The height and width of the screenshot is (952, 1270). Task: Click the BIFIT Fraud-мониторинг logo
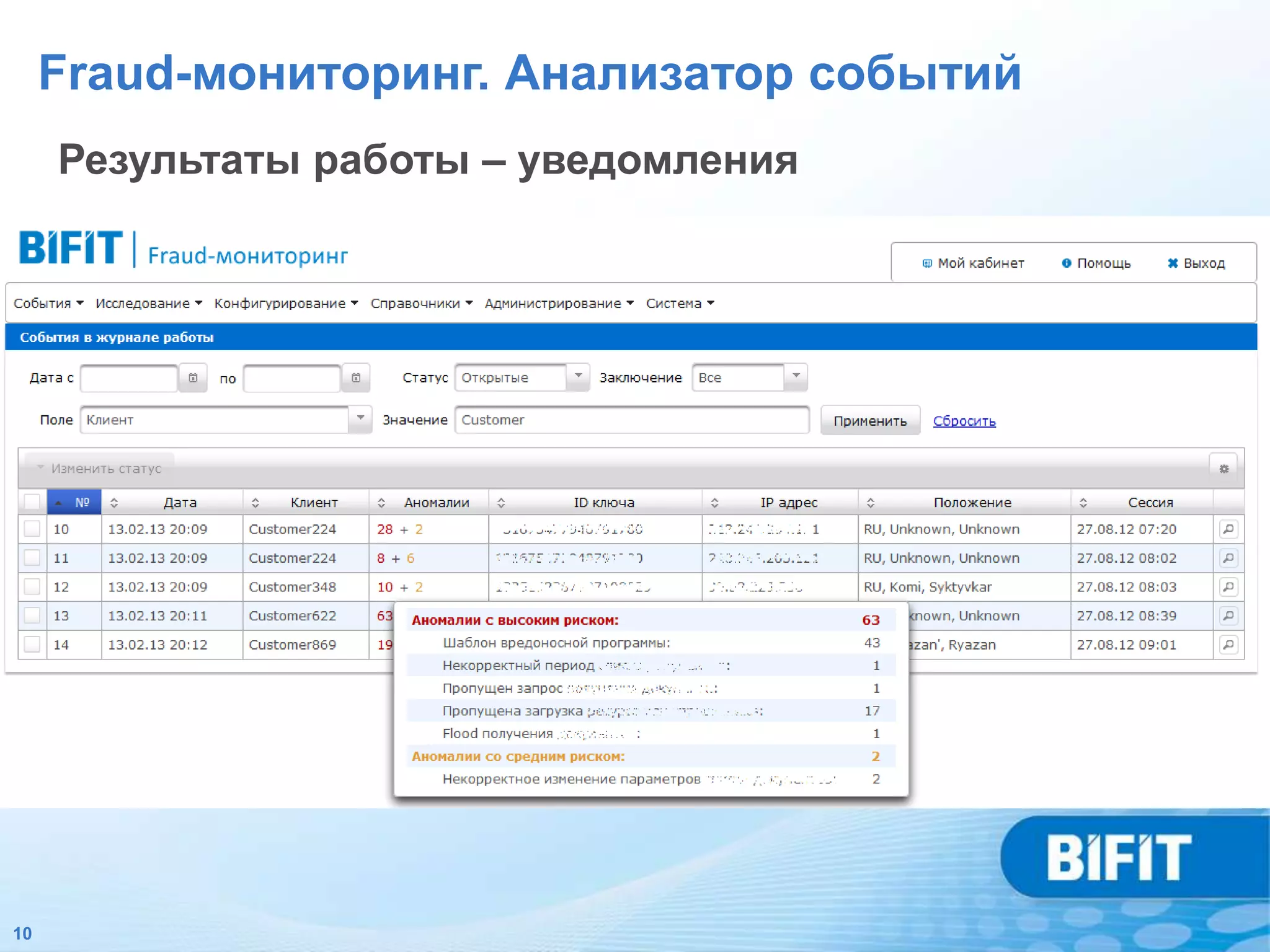[184, 249]
